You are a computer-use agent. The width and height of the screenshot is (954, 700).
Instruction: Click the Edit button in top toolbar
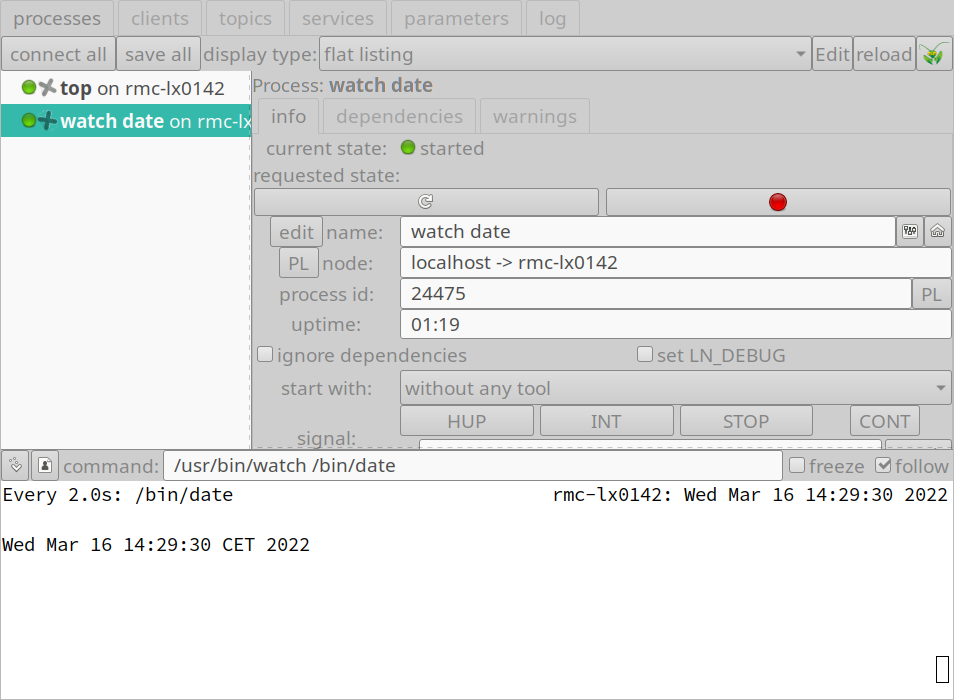832,54
